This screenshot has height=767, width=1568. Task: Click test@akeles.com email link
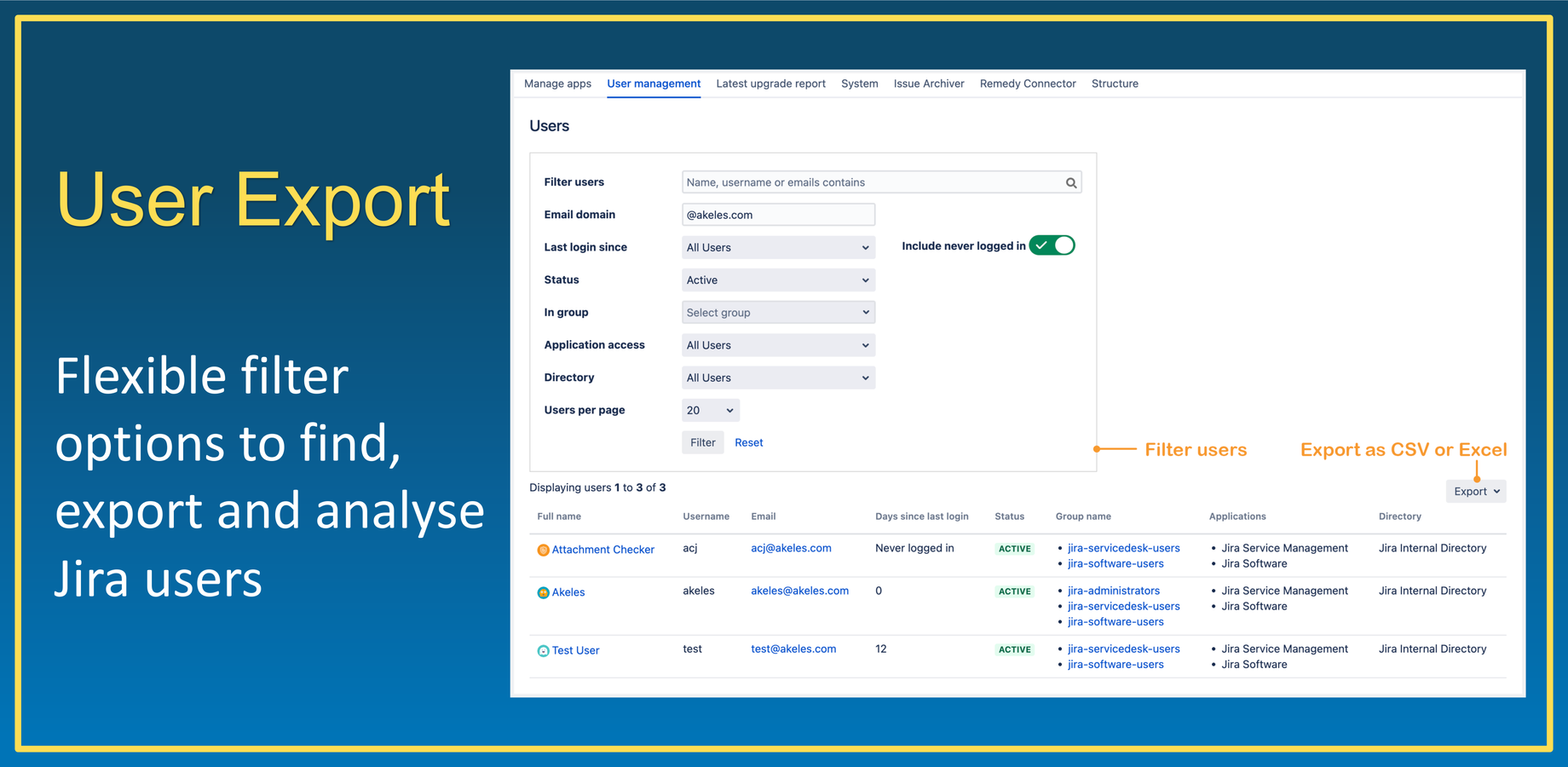click(793, 649)
